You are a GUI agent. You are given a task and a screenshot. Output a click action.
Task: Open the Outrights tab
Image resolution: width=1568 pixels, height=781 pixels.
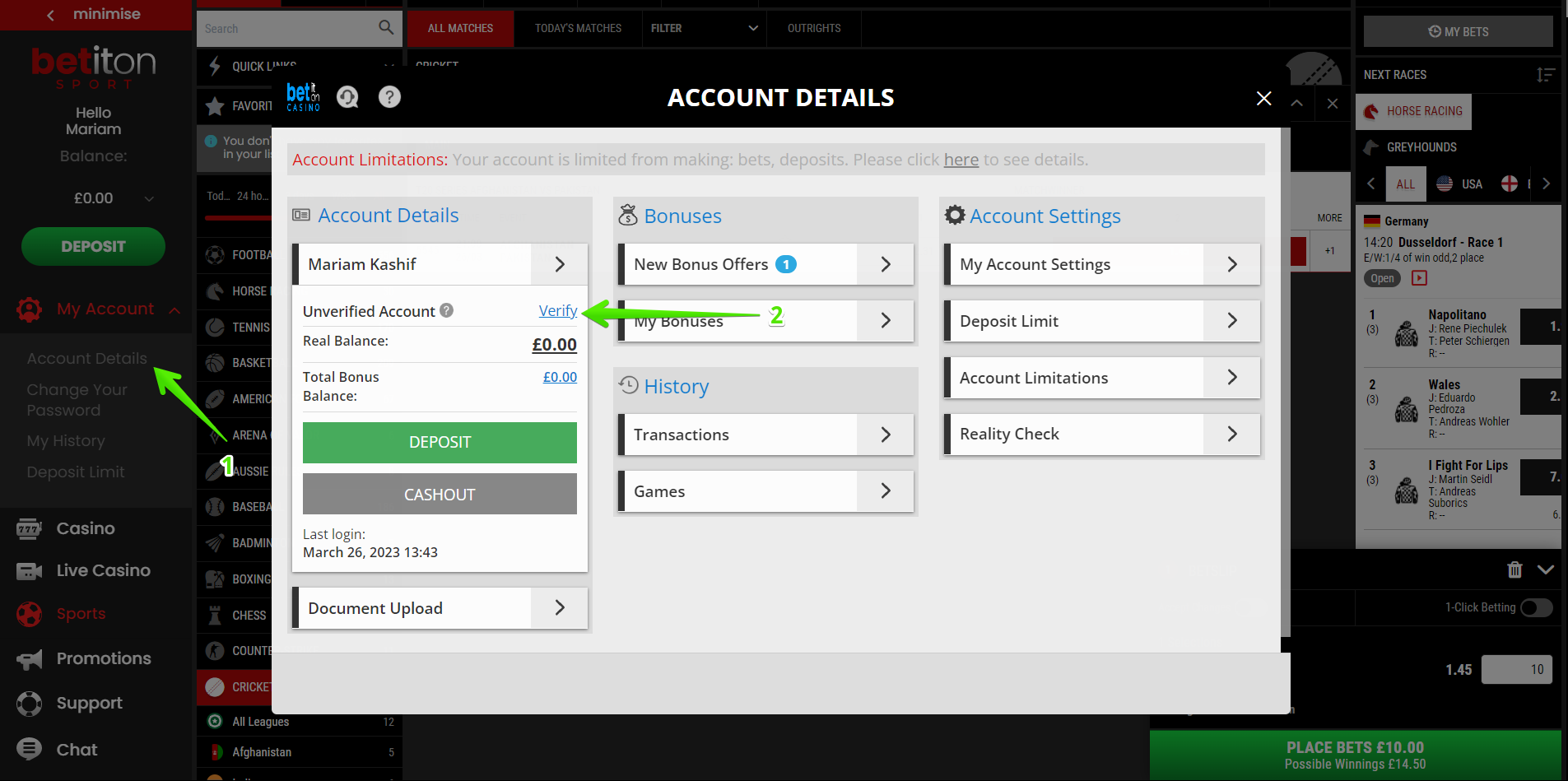(x=814, y=28)
